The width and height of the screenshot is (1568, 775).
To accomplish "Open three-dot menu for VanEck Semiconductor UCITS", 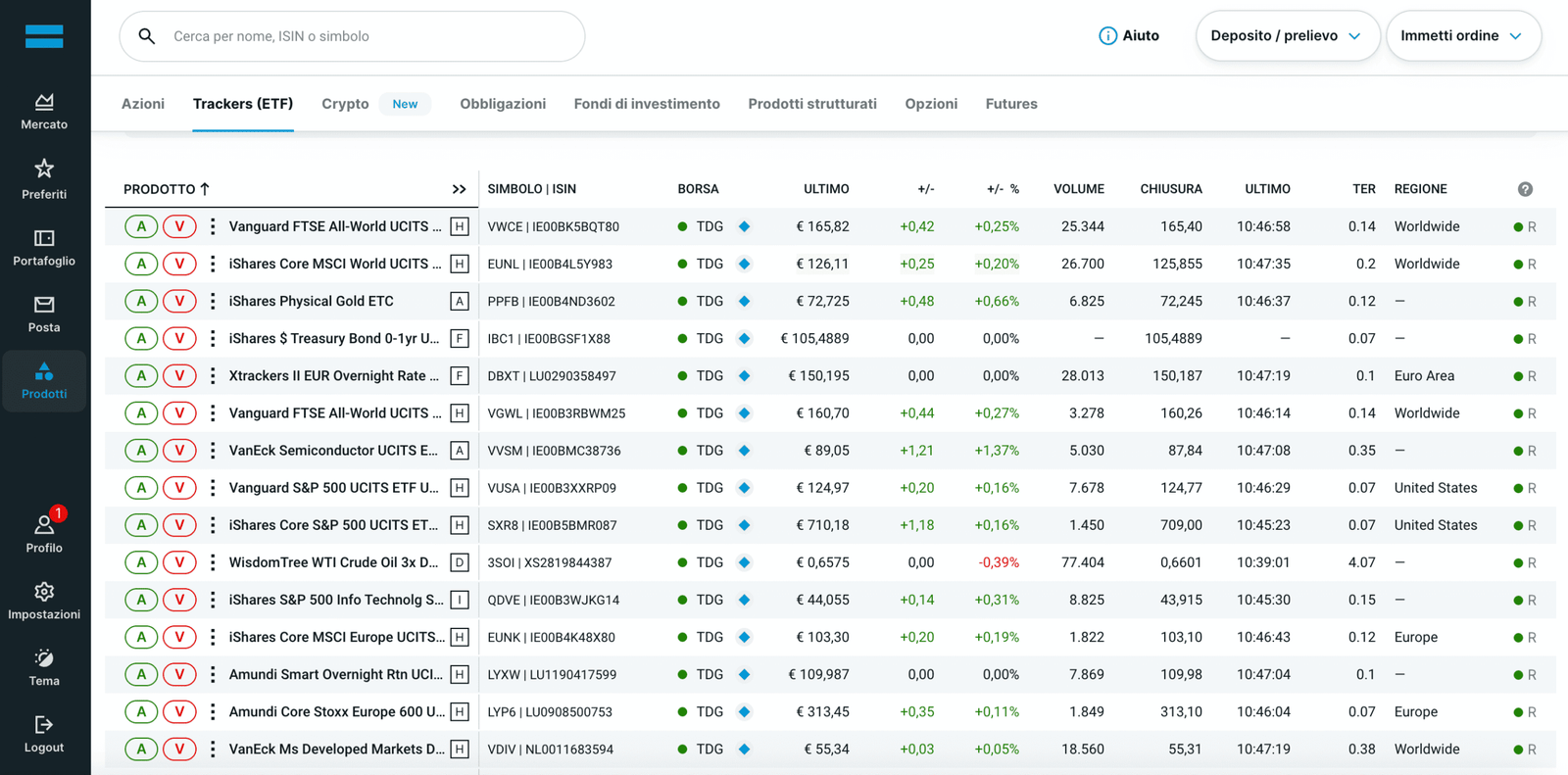I will (x=213, y=451).
